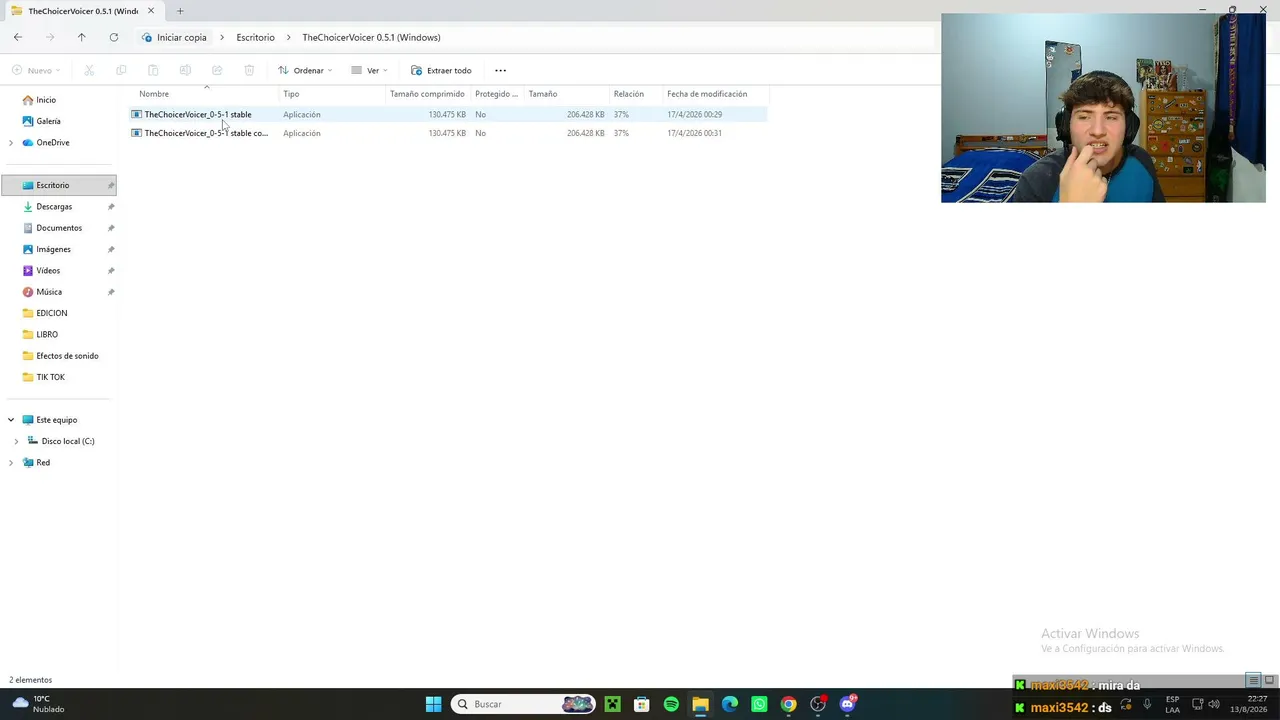Click Extraer todo to extract all files

pos(441,70)
